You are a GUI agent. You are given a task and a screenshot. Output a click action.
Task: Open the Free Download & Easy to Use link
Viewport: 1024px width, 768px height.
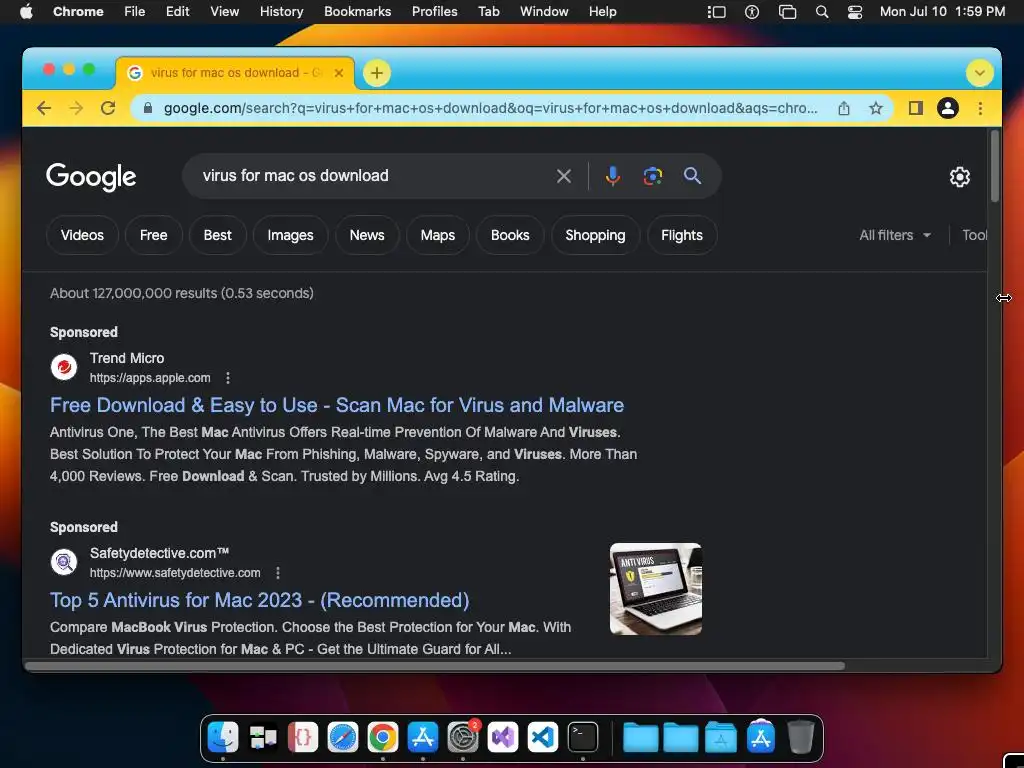click(337, 406)
